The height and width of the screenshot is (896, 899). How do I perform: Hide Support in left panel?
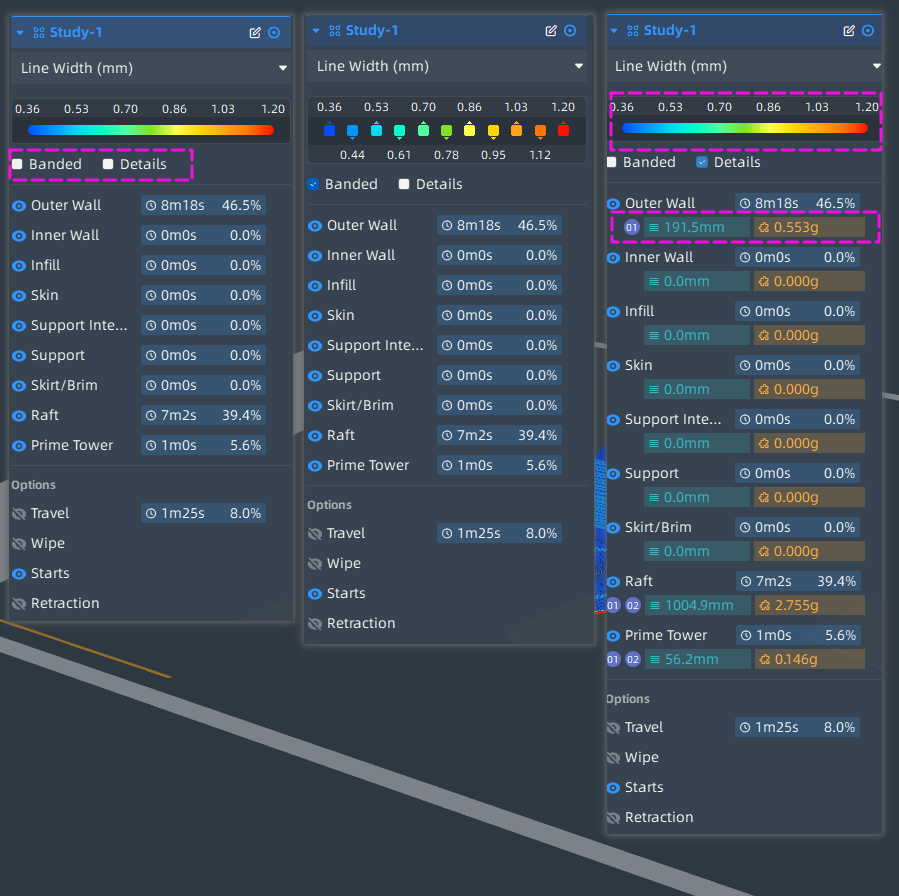19,356
